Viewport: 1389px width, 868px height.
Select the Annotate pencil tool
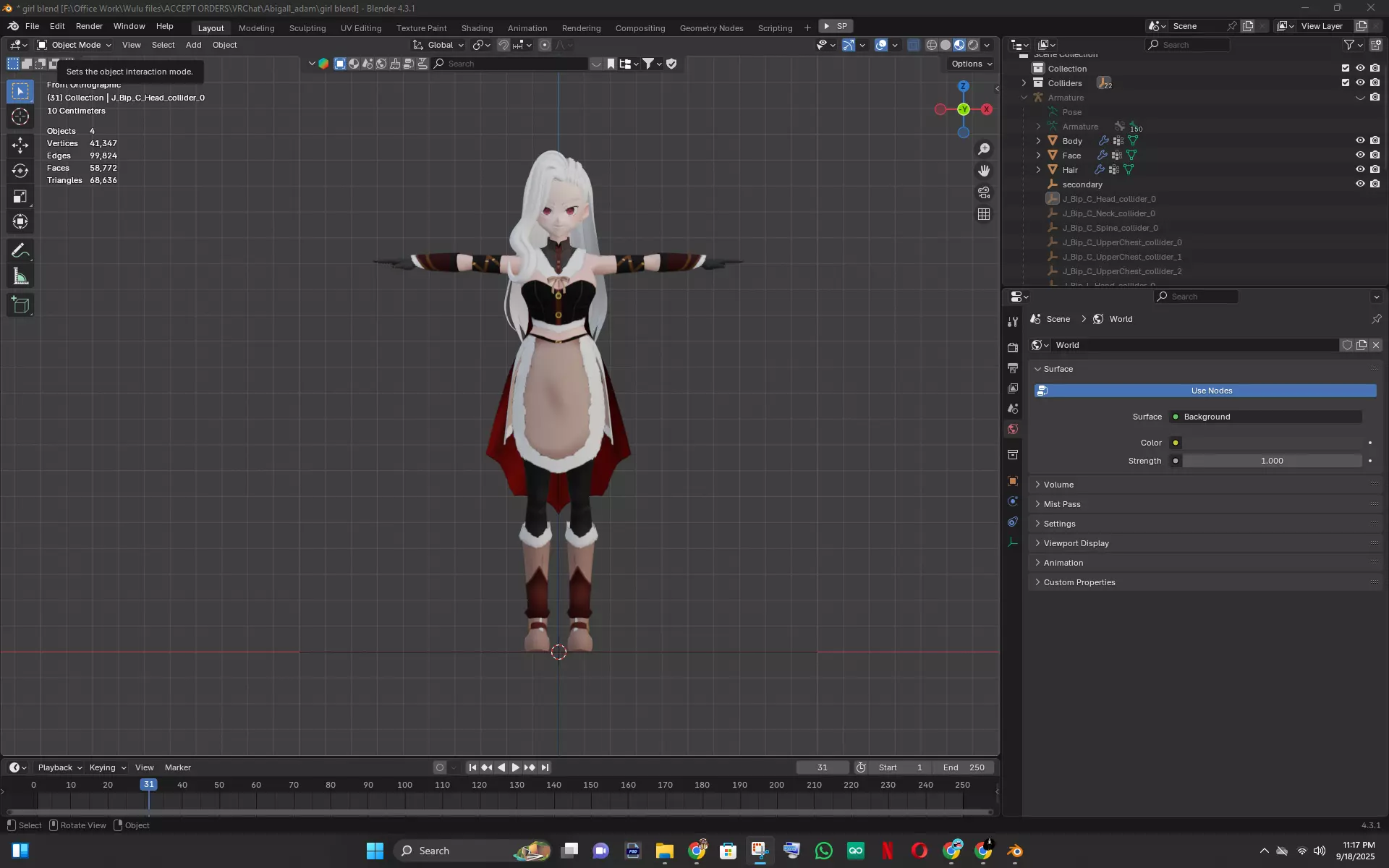coord(20,250)
